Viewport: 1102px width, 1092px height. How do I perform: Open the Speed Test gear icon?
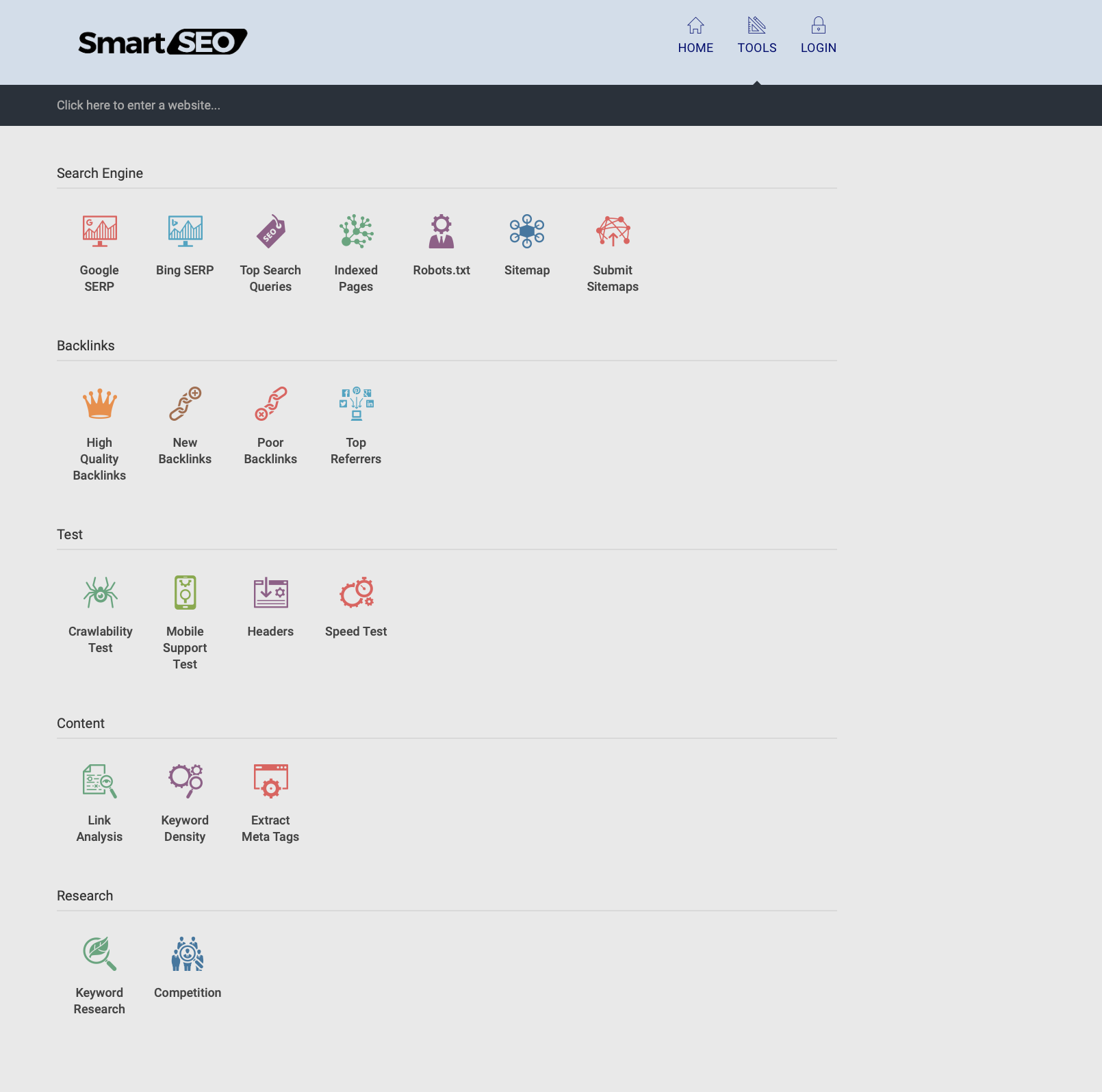click(356, 593)
